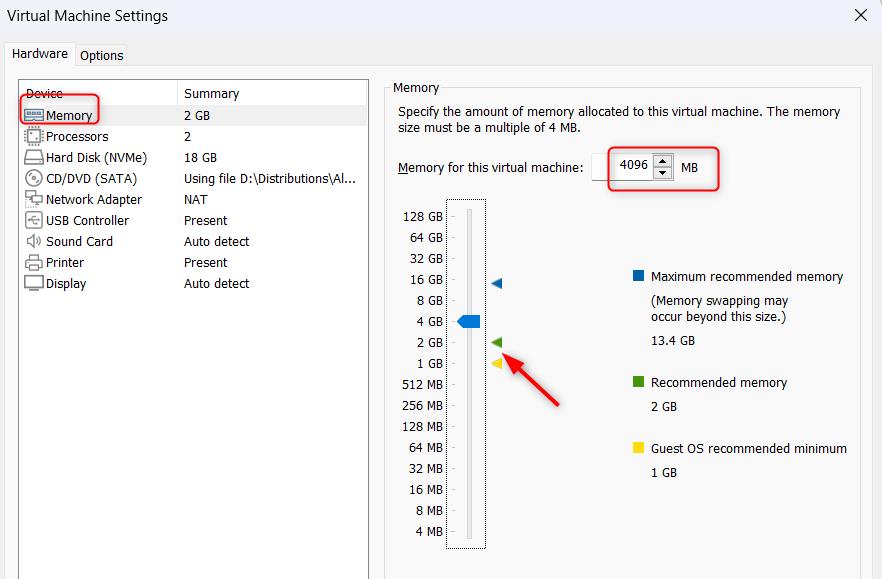Screen dimensions: 882x579
Task: Select the Hard Disk (NVMe) row label
Action: (x=96, y=158)
